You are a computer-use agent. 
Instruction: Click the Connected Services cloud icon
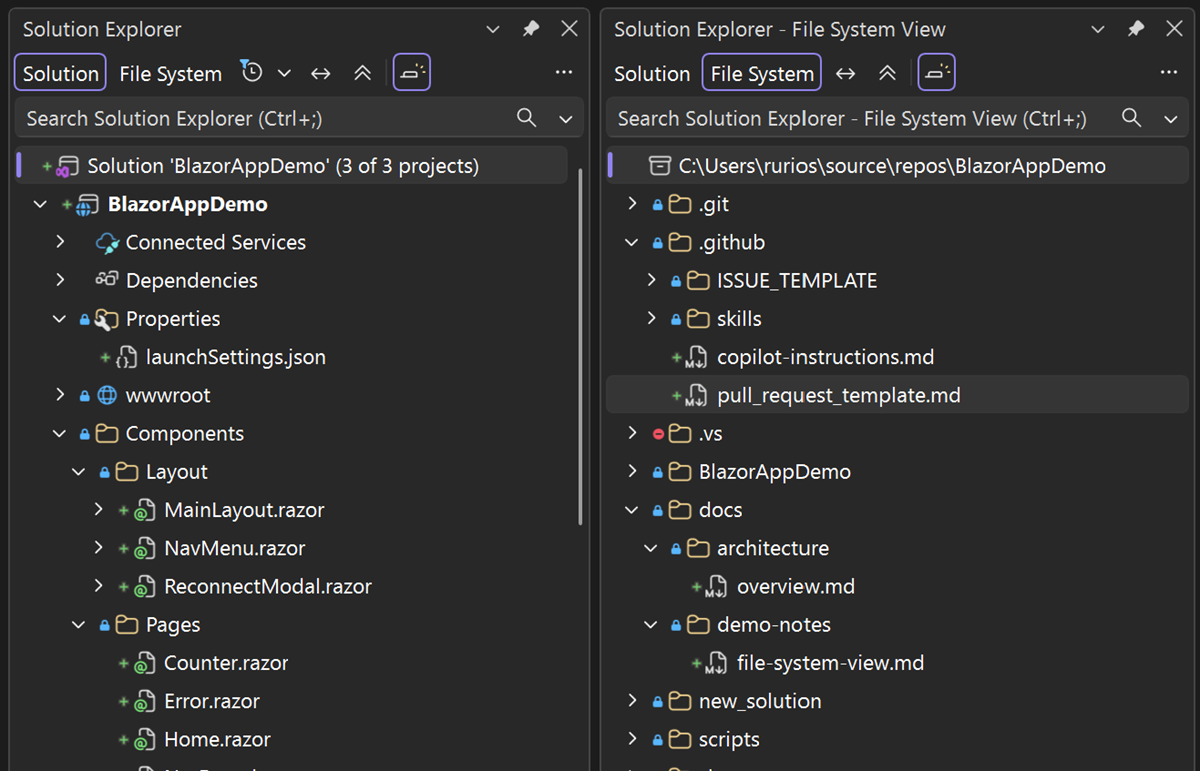(x=107, y=242)
